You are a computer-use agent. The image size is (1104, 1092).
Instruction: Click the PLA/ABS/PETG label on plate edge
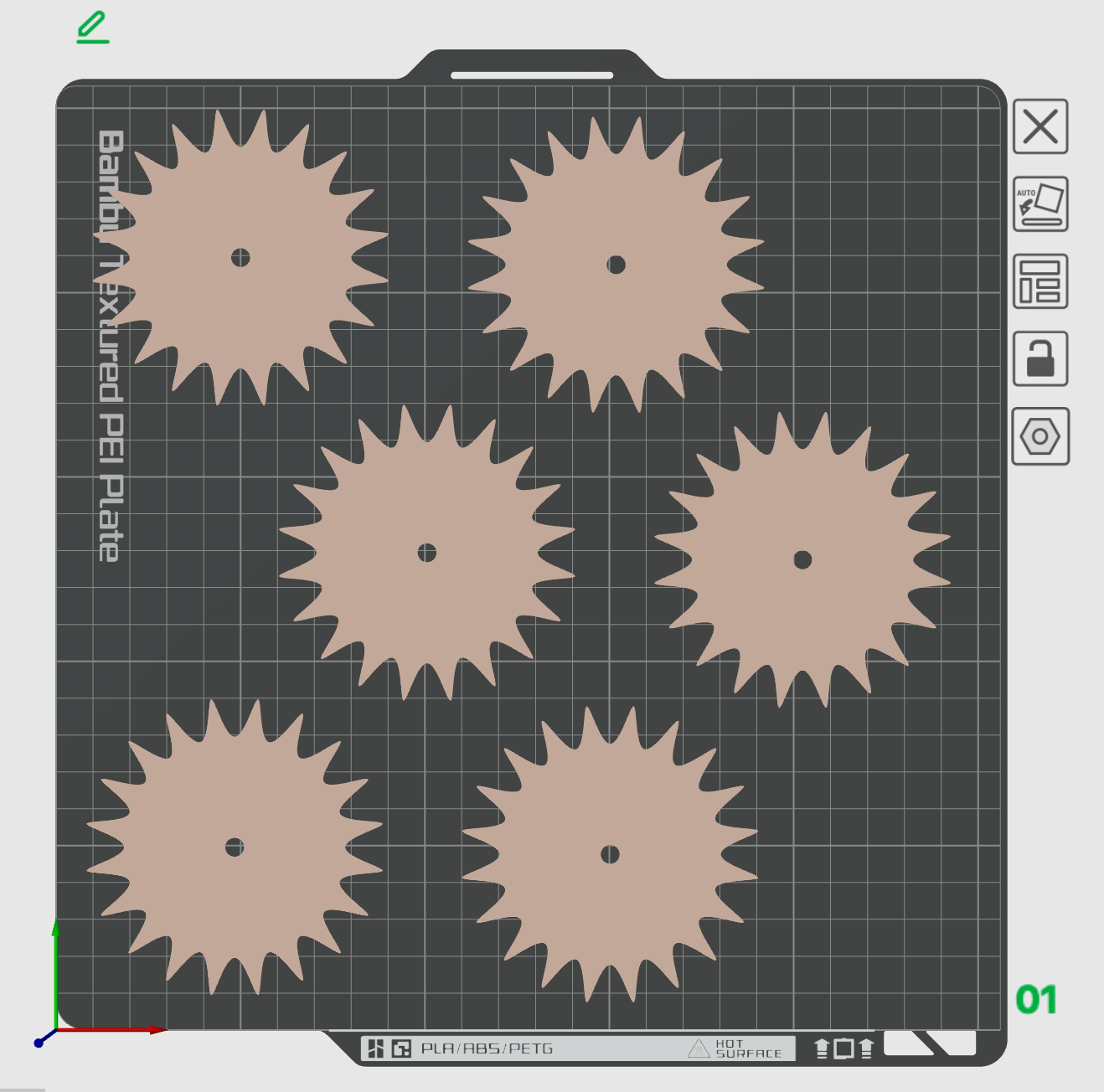tap(487, 1048)
